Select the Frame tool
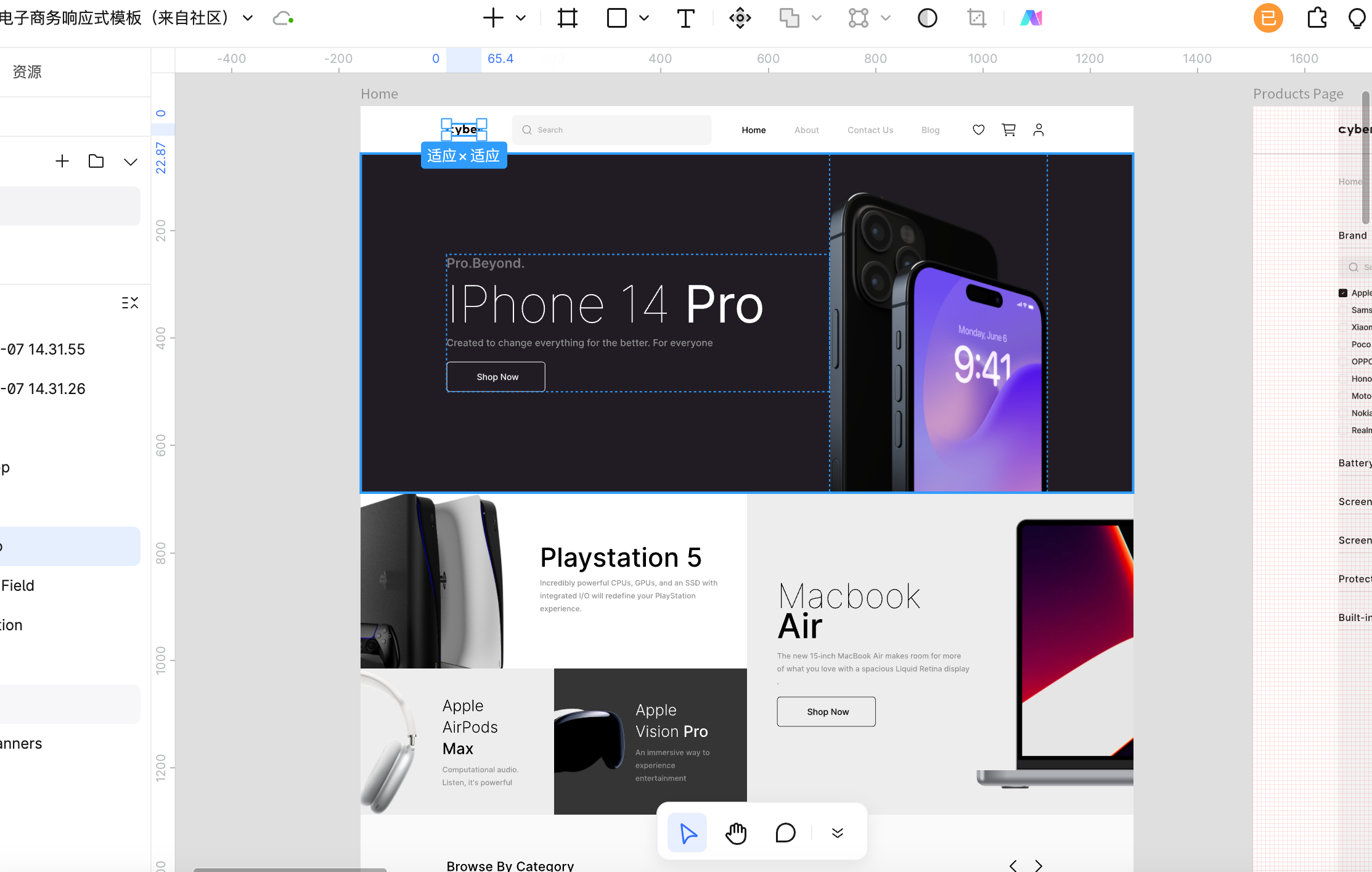1372x872 pixels. (x=568, y=18)
